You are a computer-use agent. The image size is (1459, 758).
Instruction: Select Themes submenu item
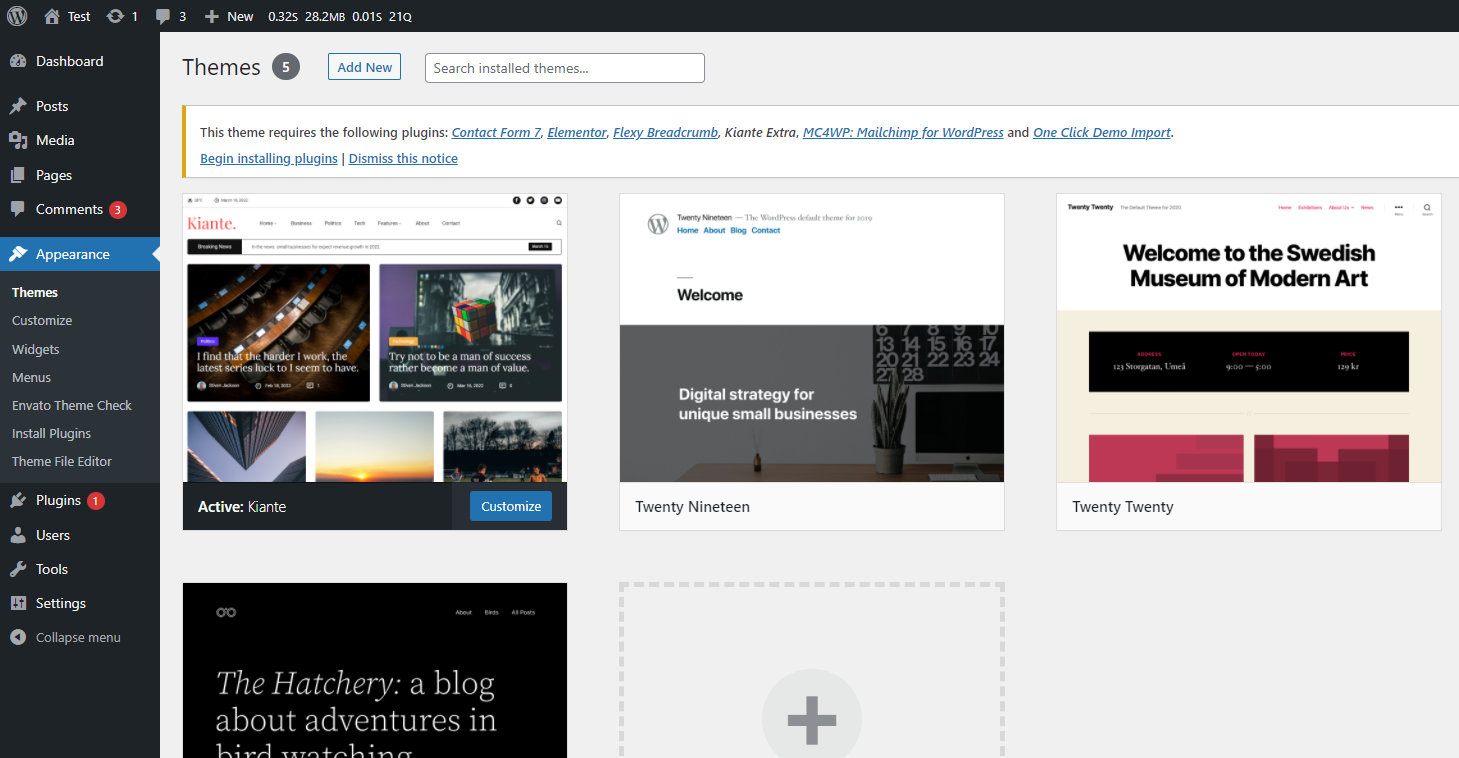[35, 292]
